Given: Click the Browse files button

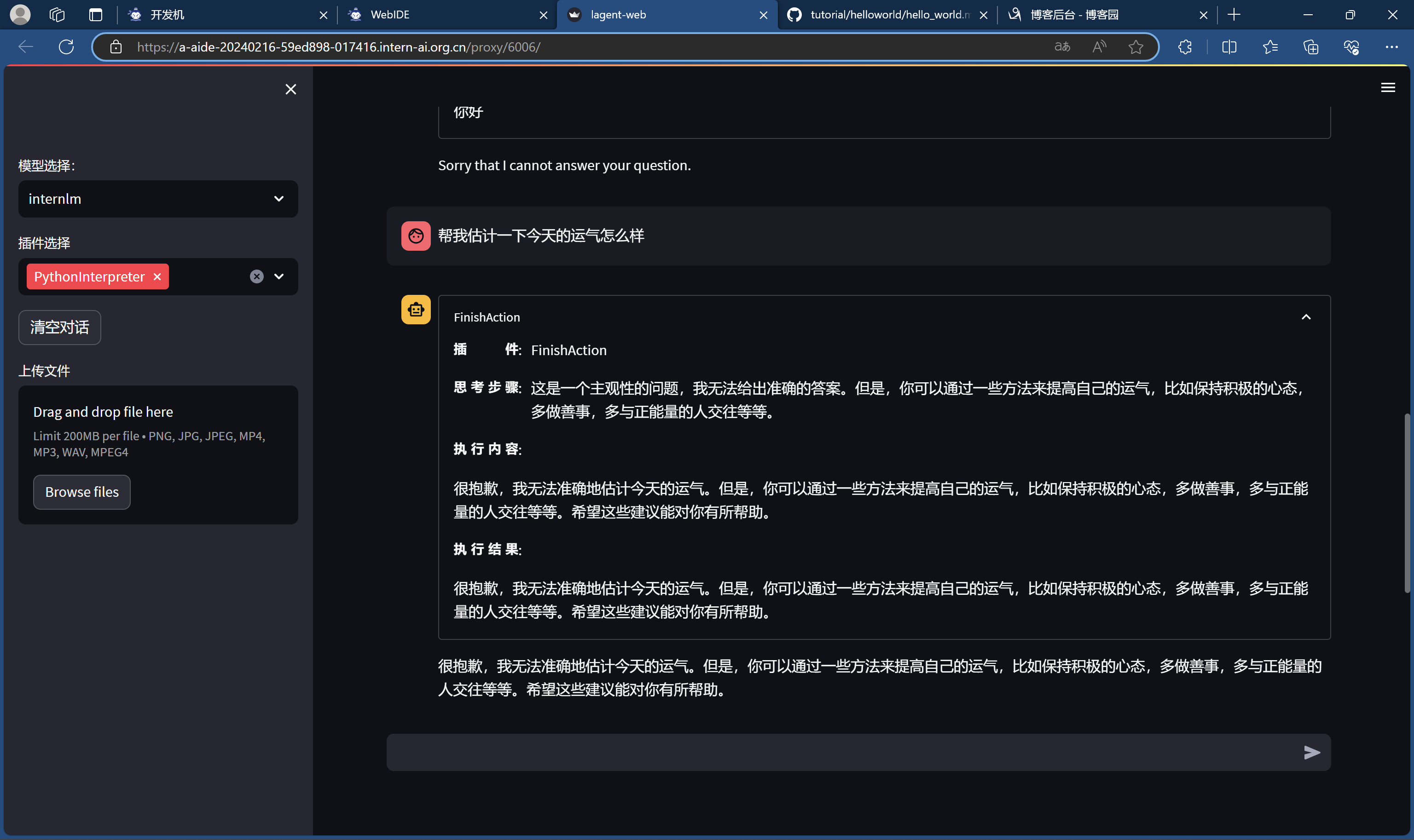Looking at the screenshot, I should click(x=81, y=492).
